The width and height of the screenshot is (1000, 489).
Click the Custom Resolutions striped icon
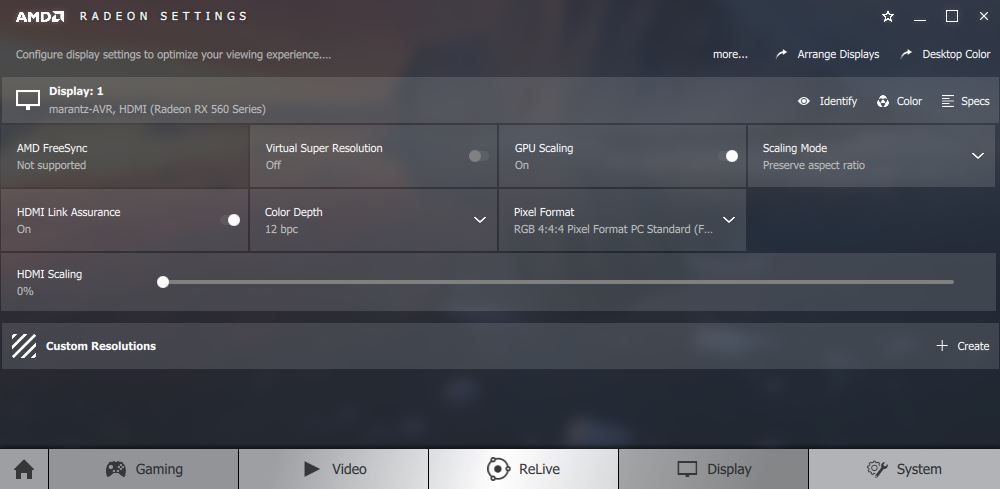coord(24,346)
